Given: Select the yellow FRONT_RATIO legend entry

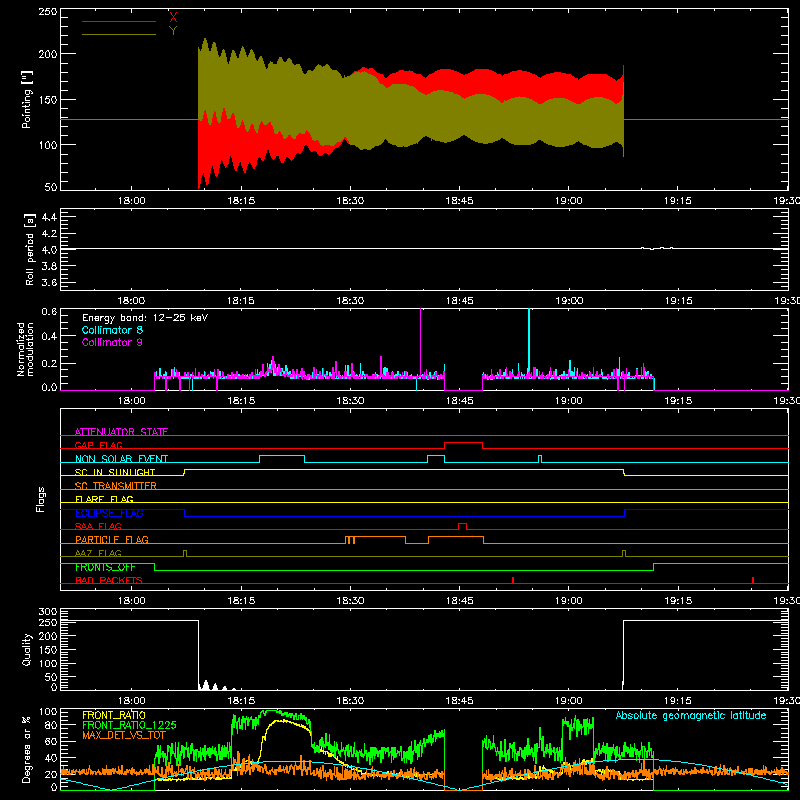Looking at the screenshot, I should click(x=114, y=715).
